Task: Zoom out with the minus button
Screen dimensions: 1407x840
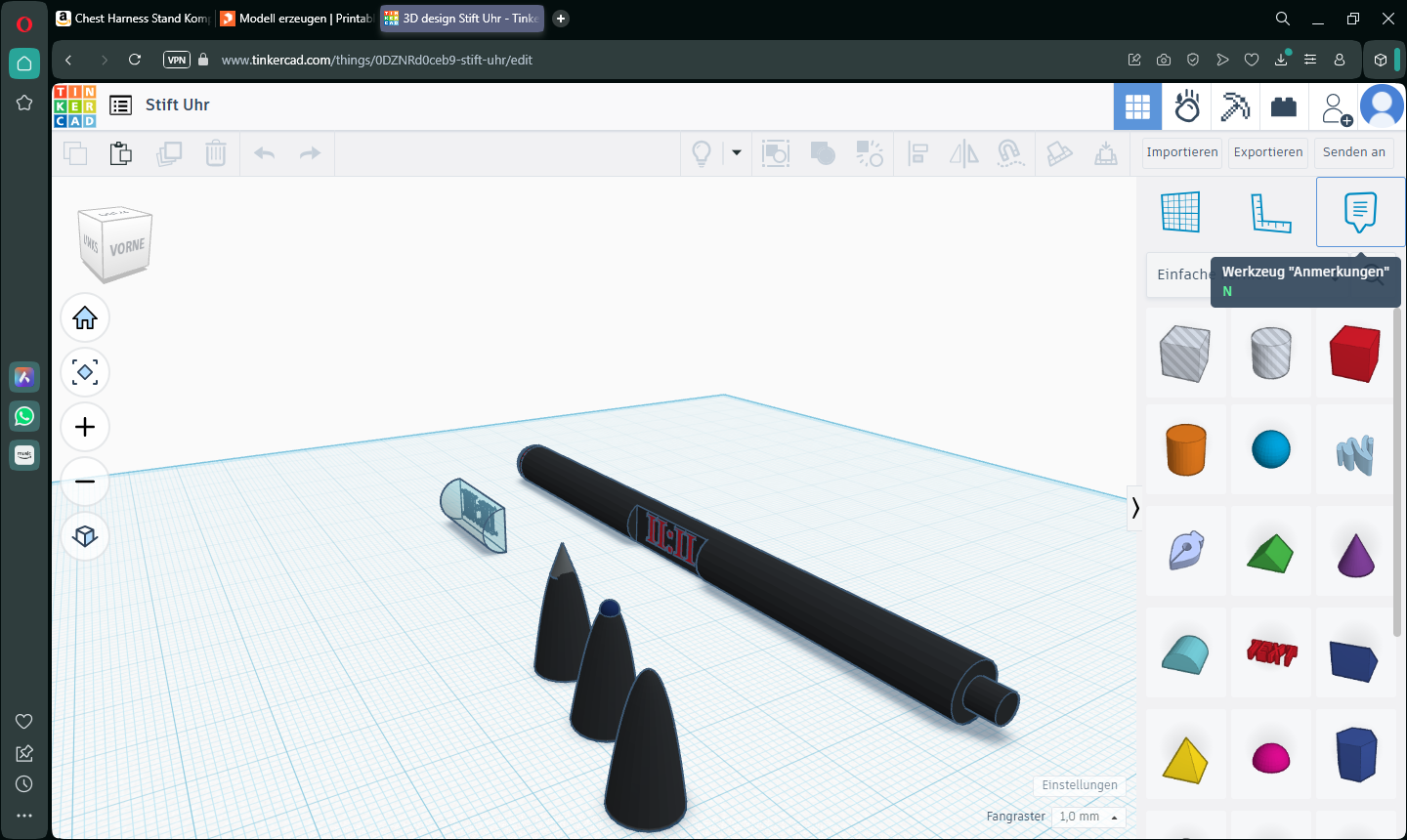Action: pyautogui.click(x=85, y=482)
